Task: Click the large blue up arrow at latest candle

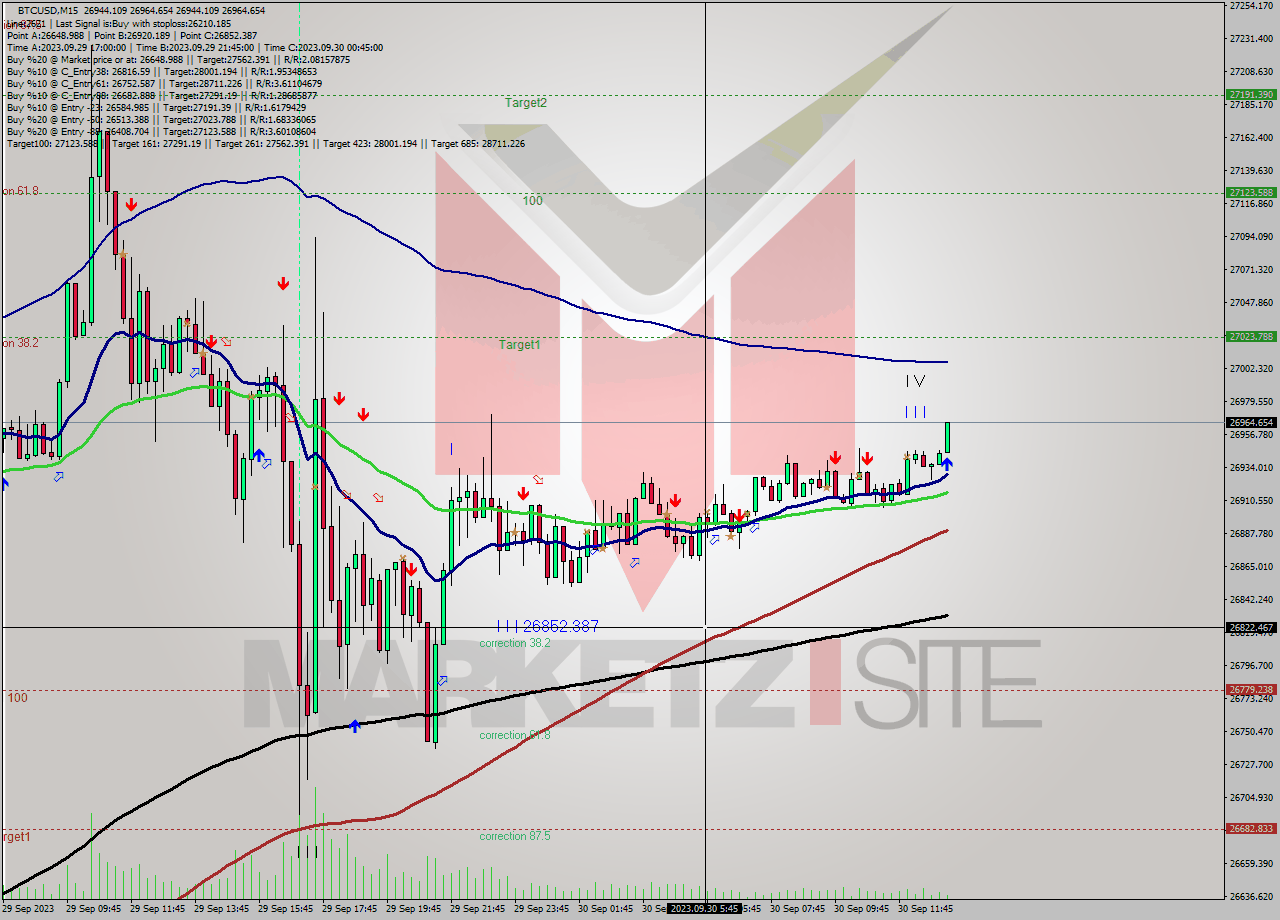Action: (946, 463)
